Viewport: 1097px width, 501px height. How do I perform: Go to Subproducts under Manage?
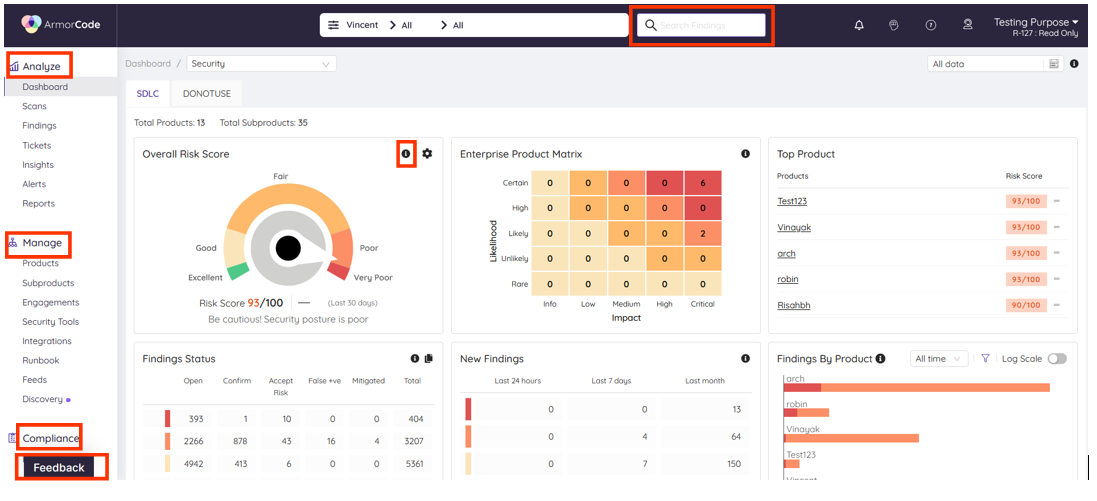(x=48, y=283)
